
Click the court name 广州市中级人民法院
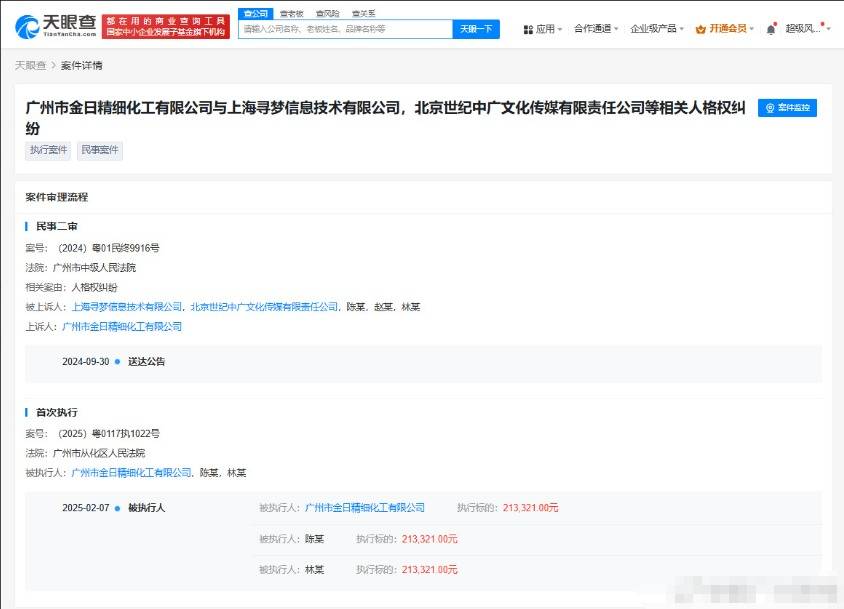pyautogui.click(x=94, y=268)
